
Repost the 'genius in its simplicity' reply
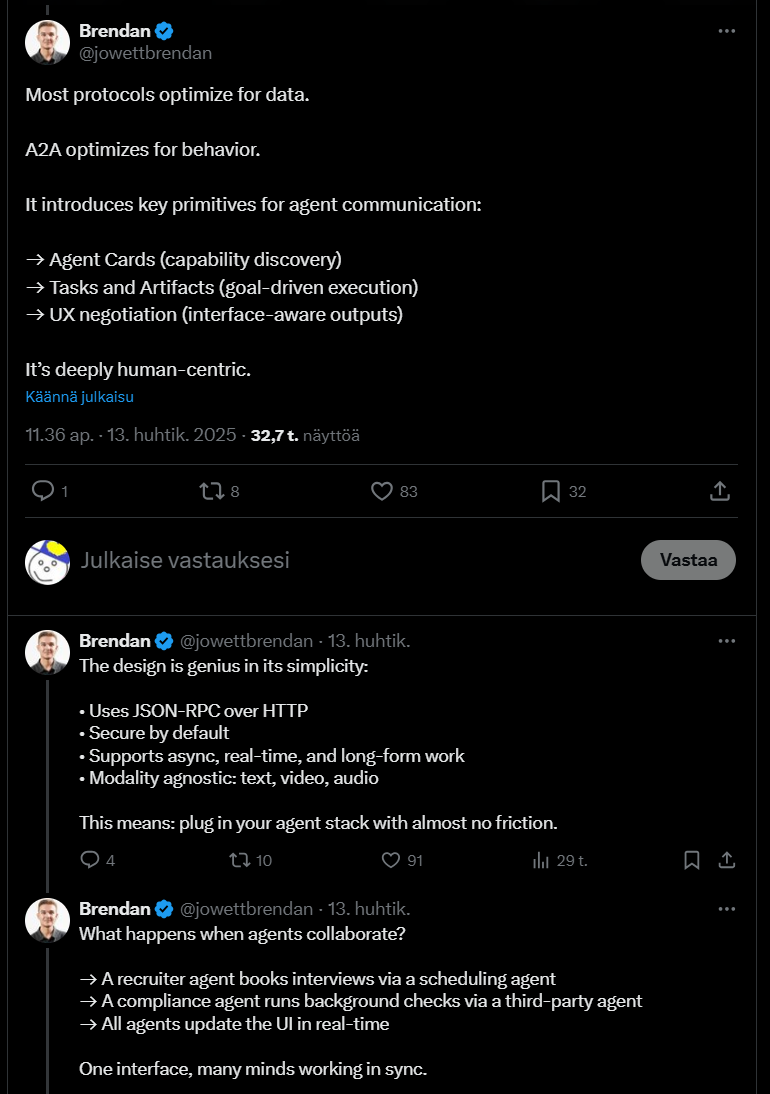click(240, 860)
